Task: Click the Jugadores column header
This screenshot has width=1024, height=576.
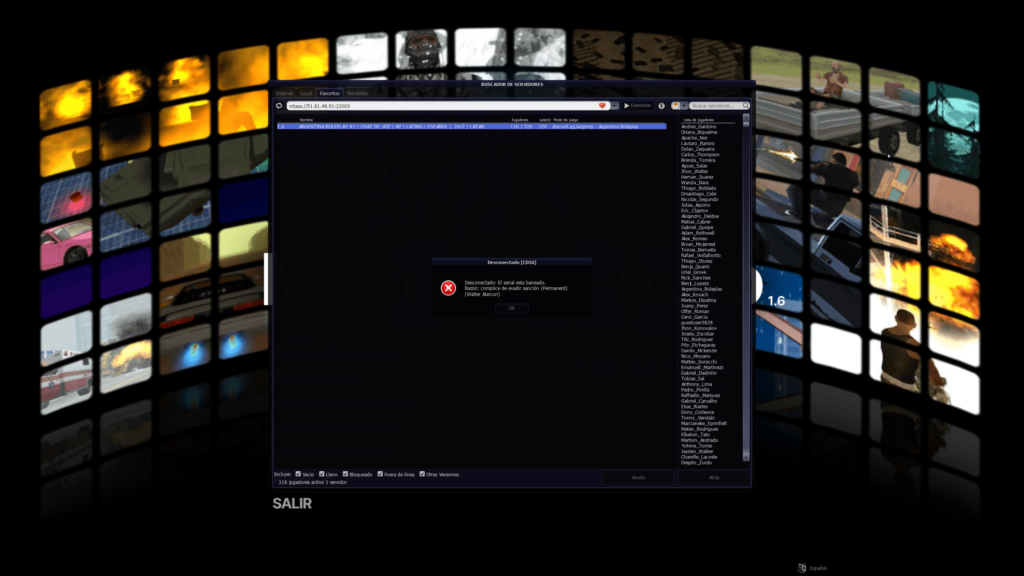Action: (520, 120)
